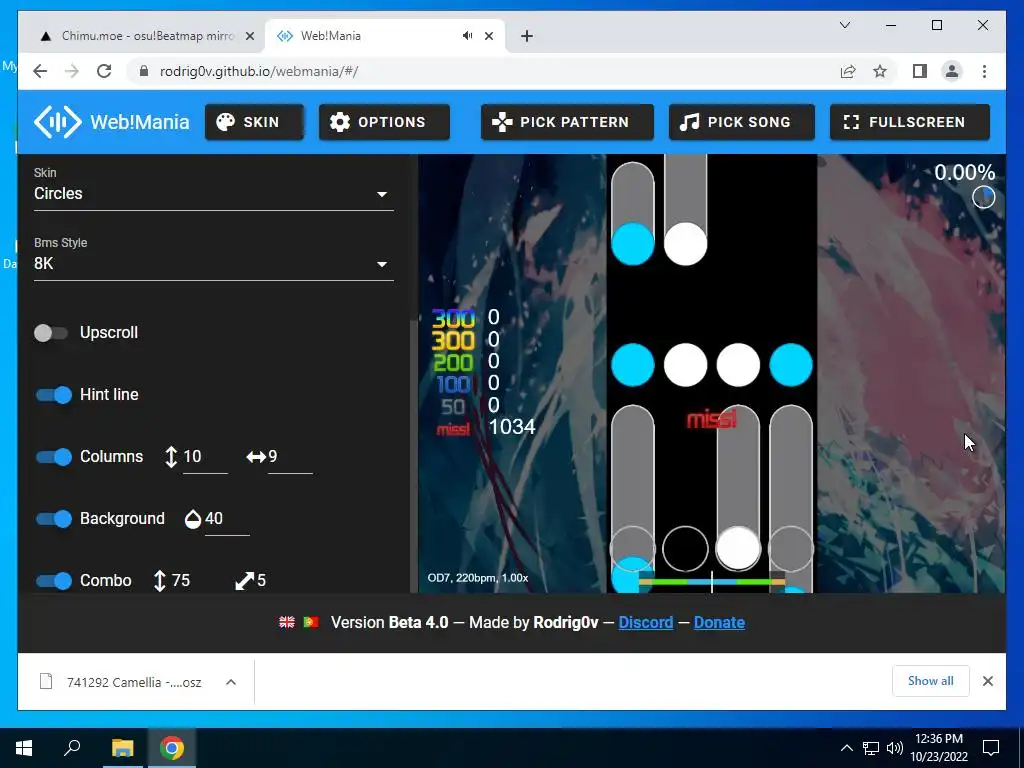Click Show all downloads

[931, 681]
